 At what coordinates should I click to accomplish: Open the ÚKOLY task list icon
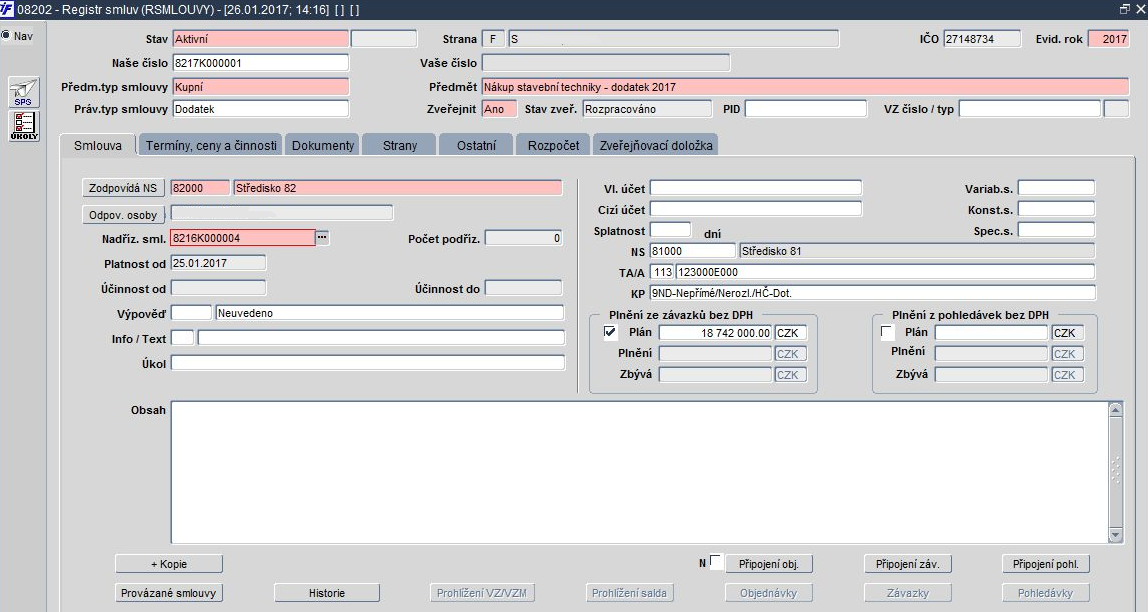tap(23, 126)
